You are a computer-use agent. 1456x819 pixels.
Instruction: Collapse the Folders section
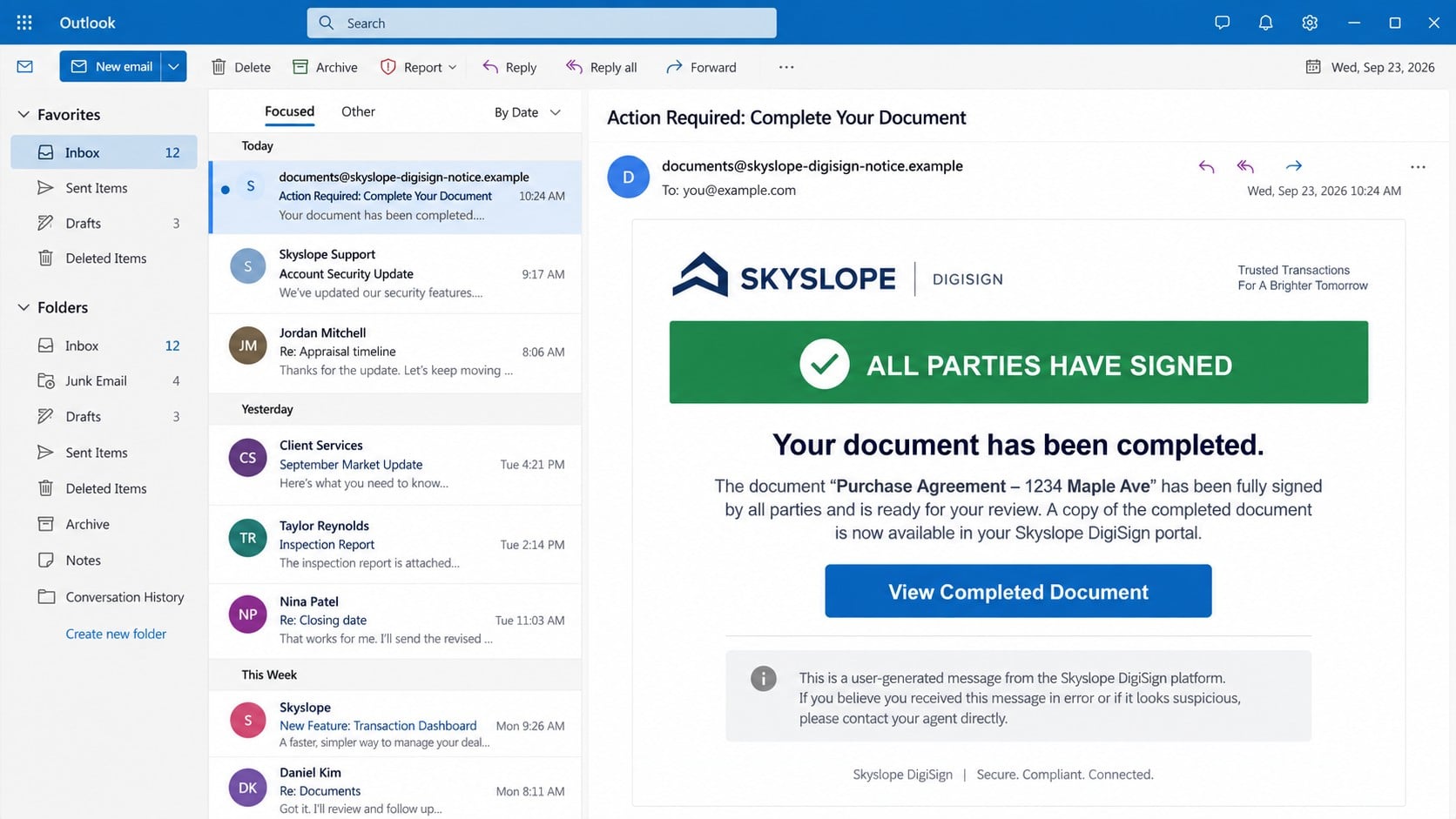pos(24,307)
